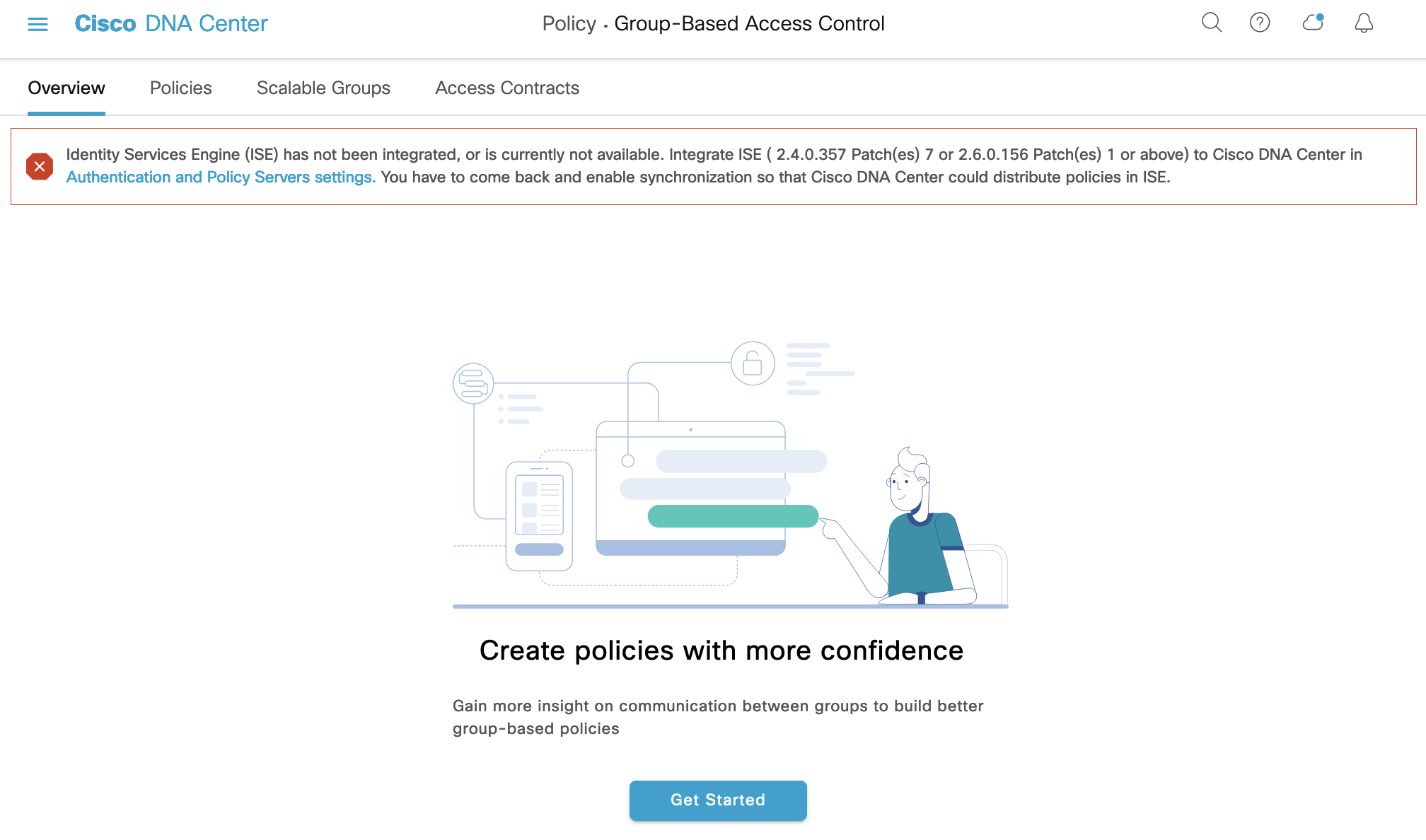Screen dimensions: 1426x840
Task: Click the green progress bar in the illustration
Action: [732, 516]
